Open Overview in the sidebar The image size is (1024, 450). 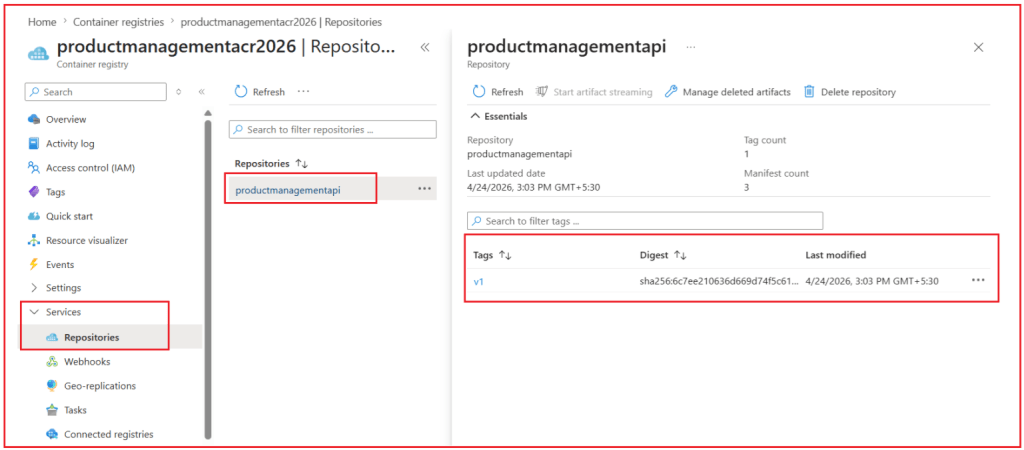pyautogui.click(x=65, y=120)
